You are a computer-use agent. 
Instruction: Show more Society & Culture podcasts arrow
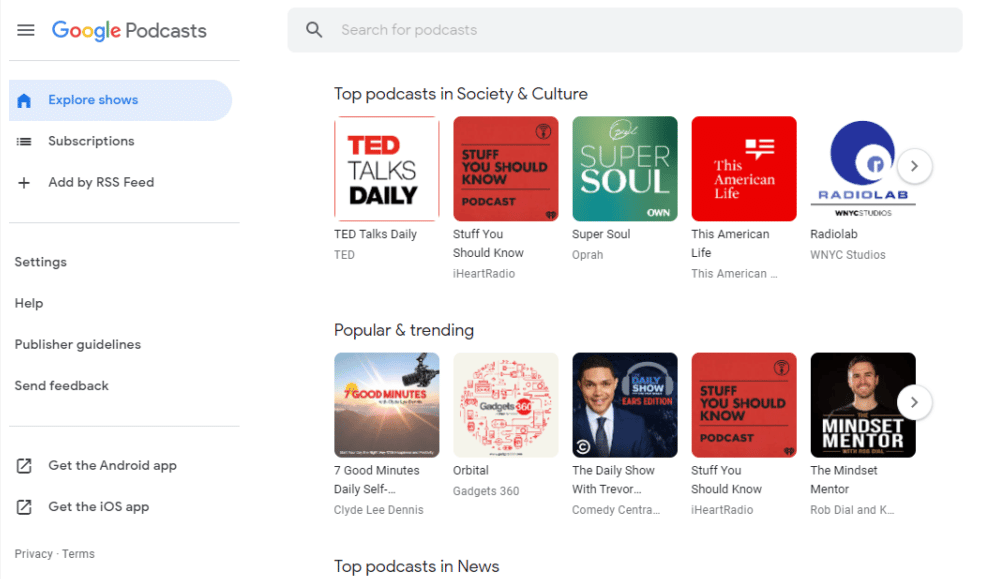click(x=914, y=166)
